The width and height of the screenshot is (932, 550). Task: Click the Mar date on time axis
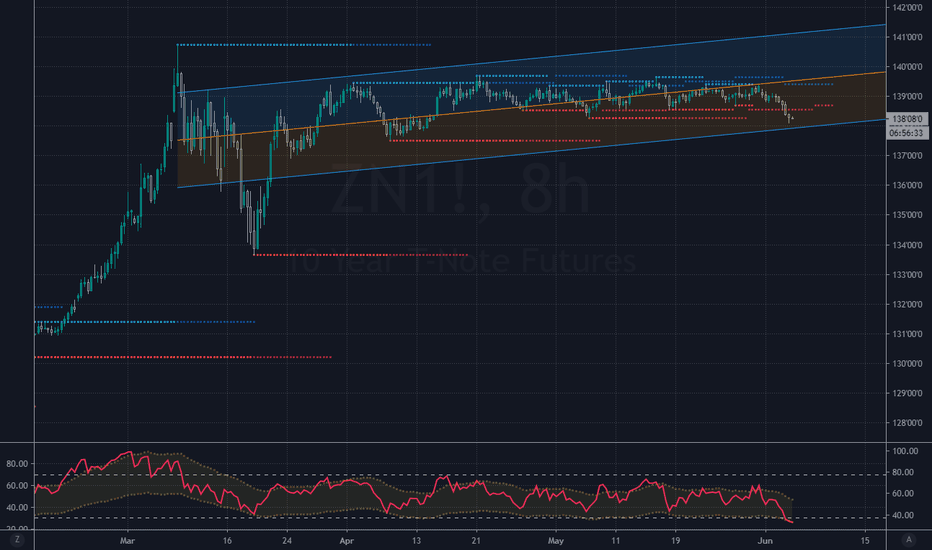pos(127,540)
